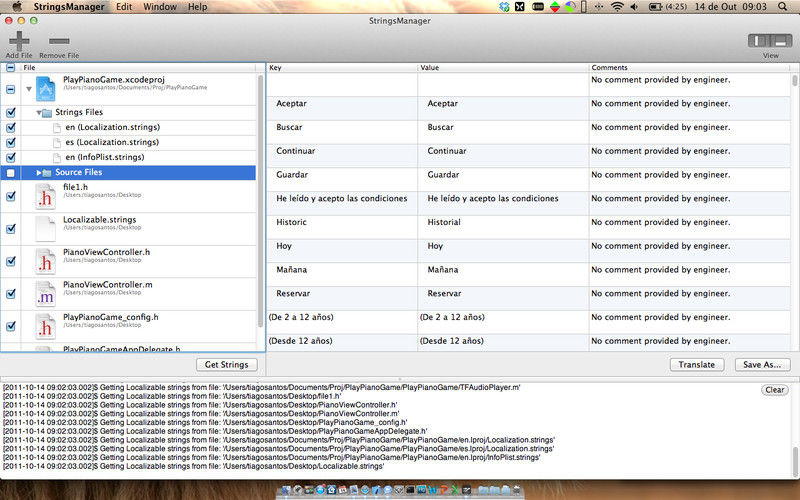Collapse the Strings Files group triangle
The width and height of the screenshot is (800, 500).
click(x=38, y=113)
